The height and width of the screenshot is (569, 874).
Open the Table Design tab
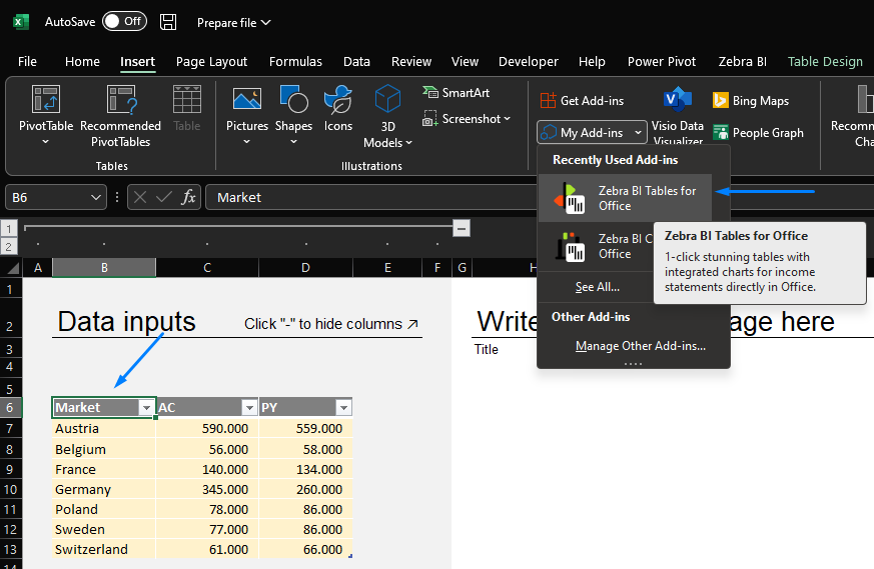coord(825,61)
